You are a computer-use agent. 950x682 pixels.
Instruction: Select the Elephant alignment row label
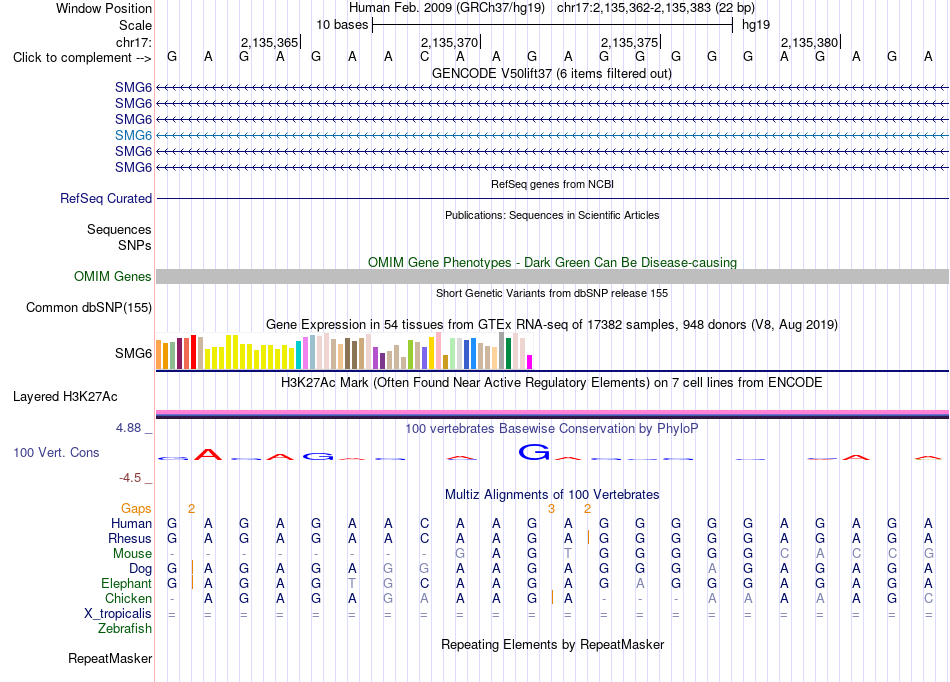[x=126, y=584]
